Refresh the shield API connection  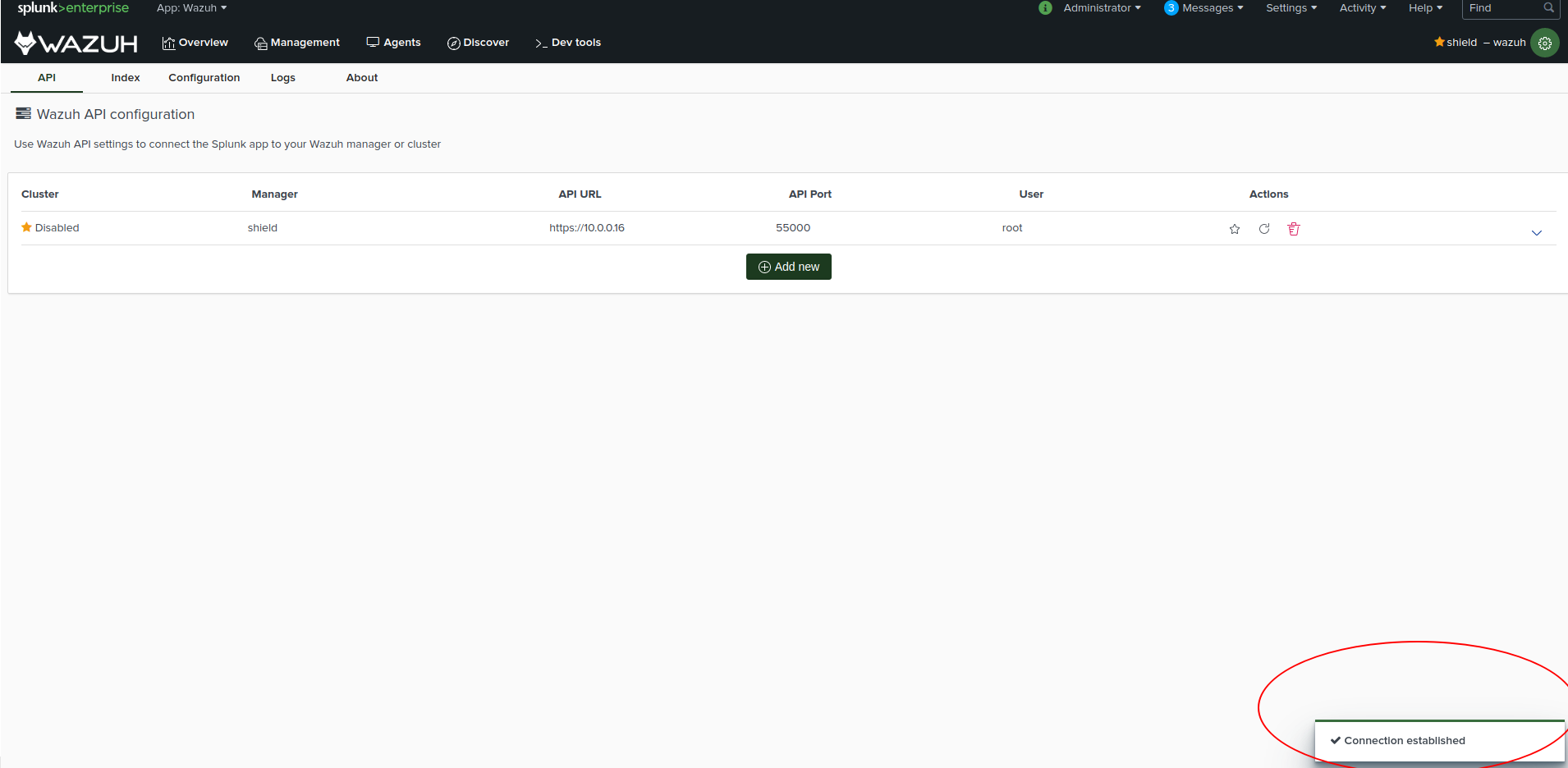click(1263, 229)
